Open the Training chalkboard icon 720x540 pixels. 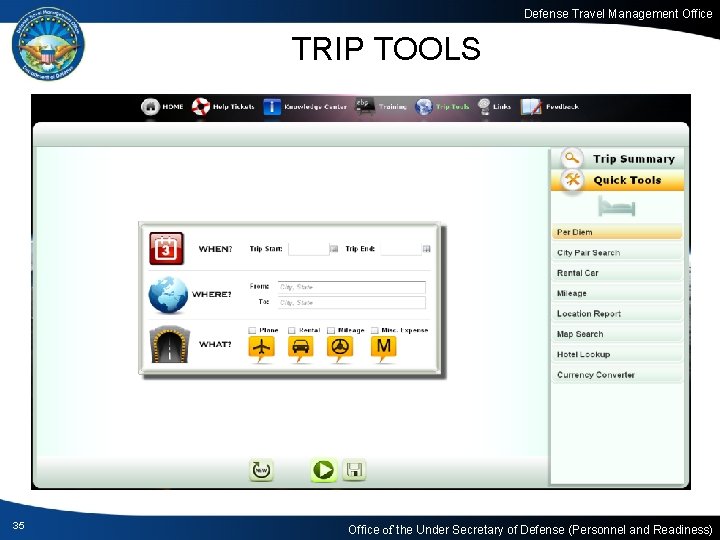click(365, 106)
